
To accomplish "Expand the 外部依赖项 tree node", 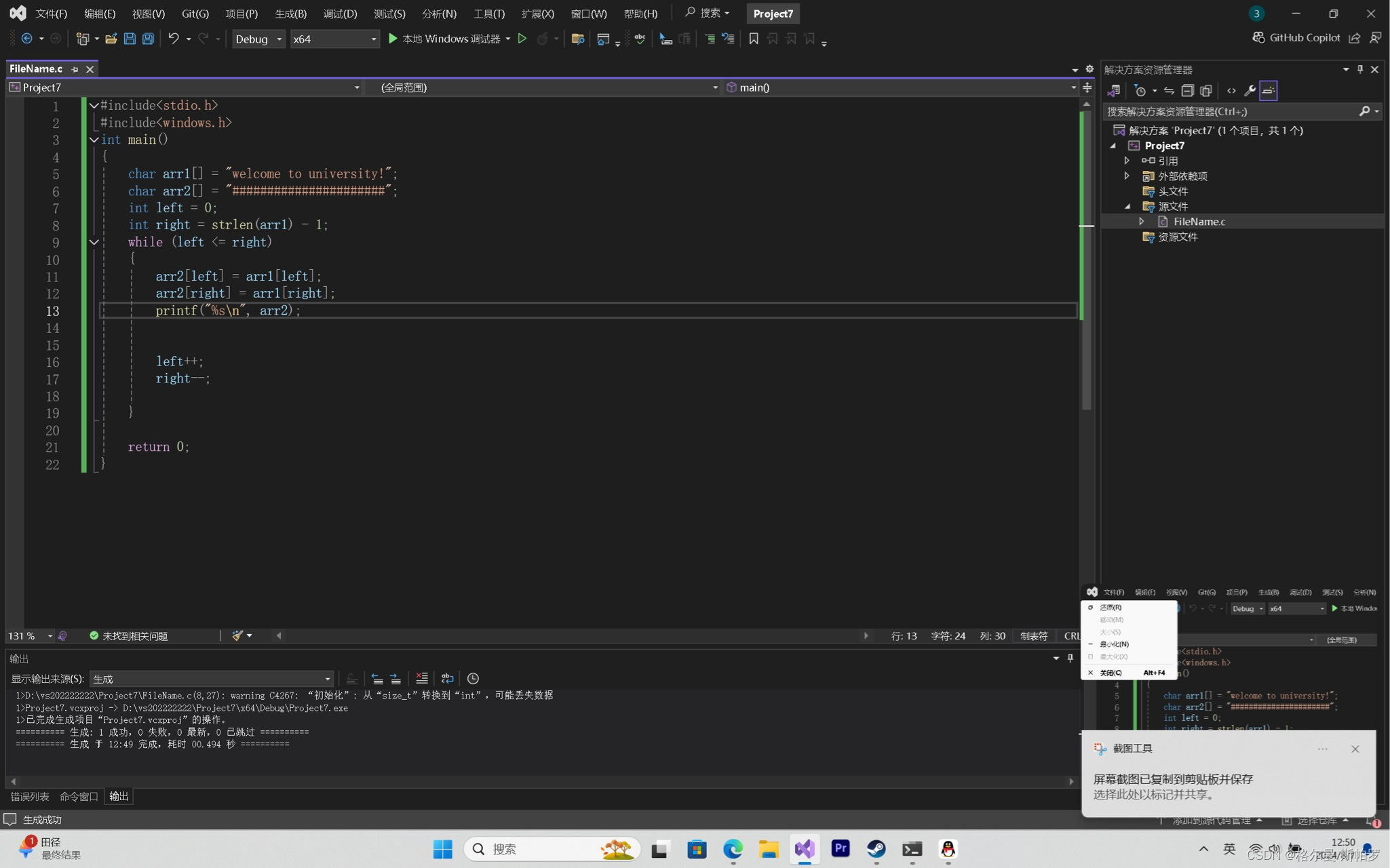I will [x=1127, y=176].
